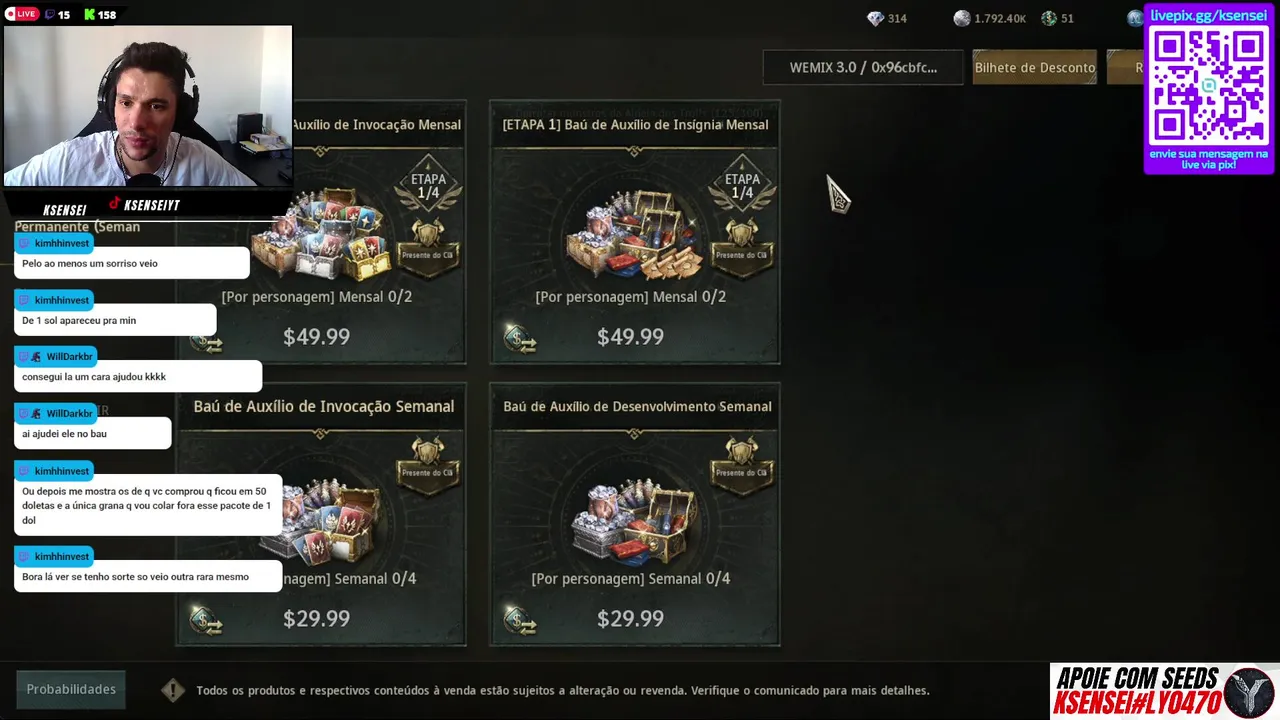Click the diamond currency icon
Viewport: 1280px width, 720px height.
click(875, 18)
